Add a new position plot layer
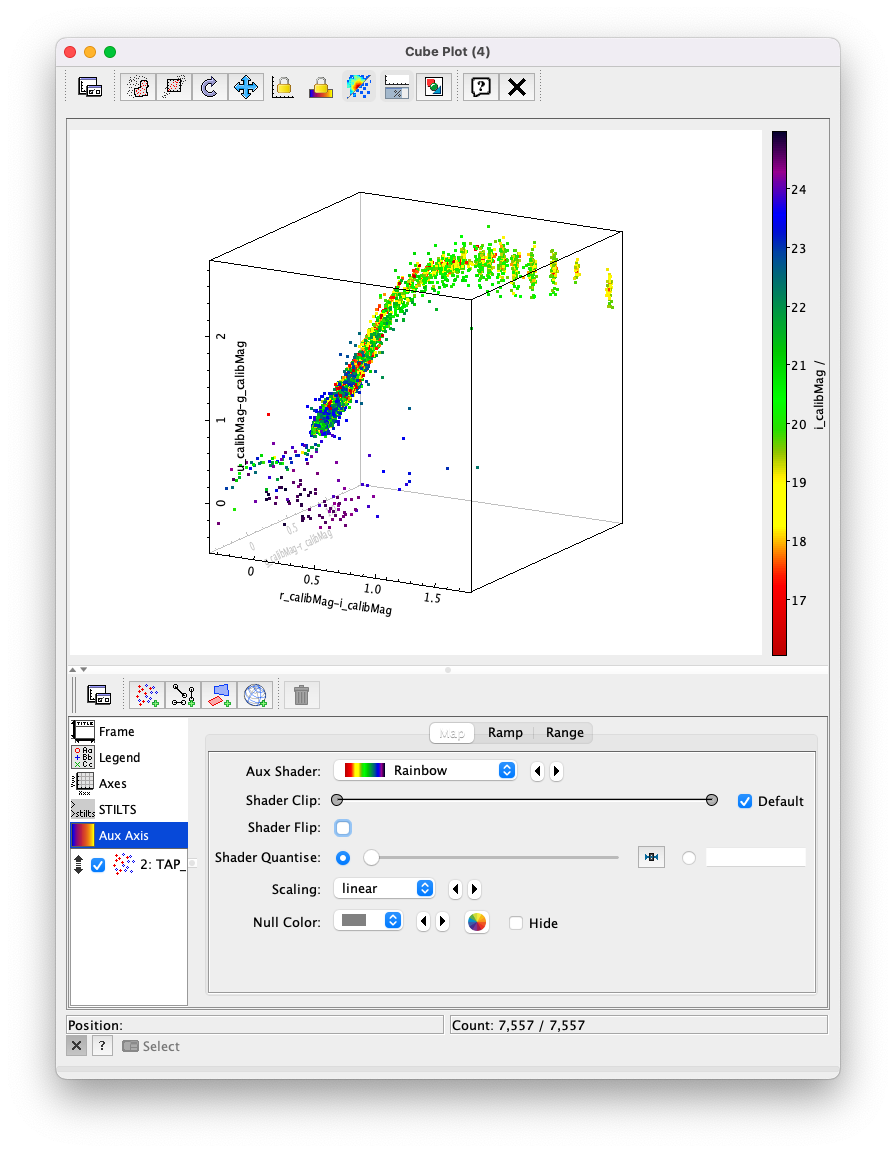896x1153 pixels. [x=147, y=694]
